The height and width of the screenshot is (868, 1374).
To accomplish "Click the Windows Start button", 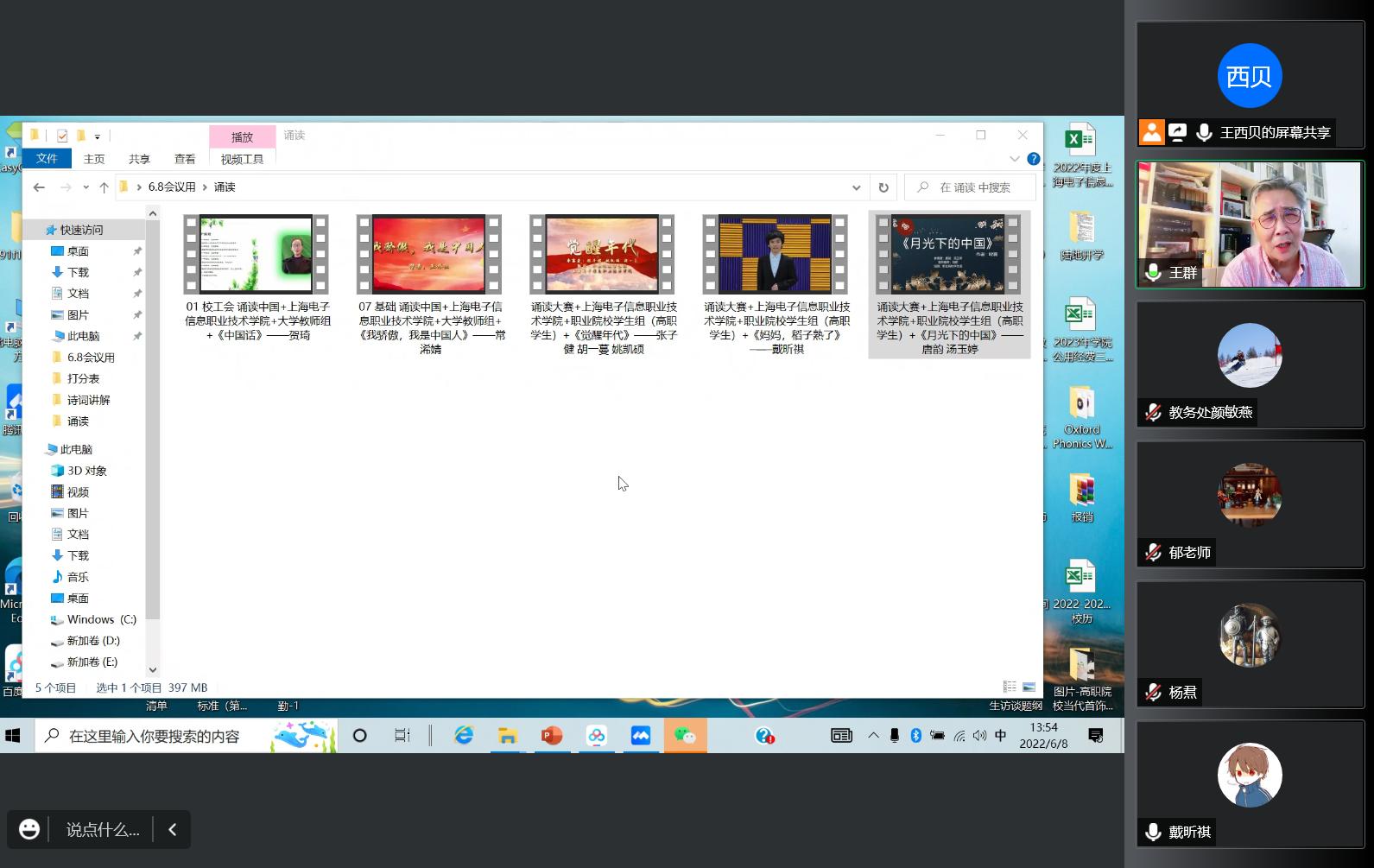I will click(13, 736).
